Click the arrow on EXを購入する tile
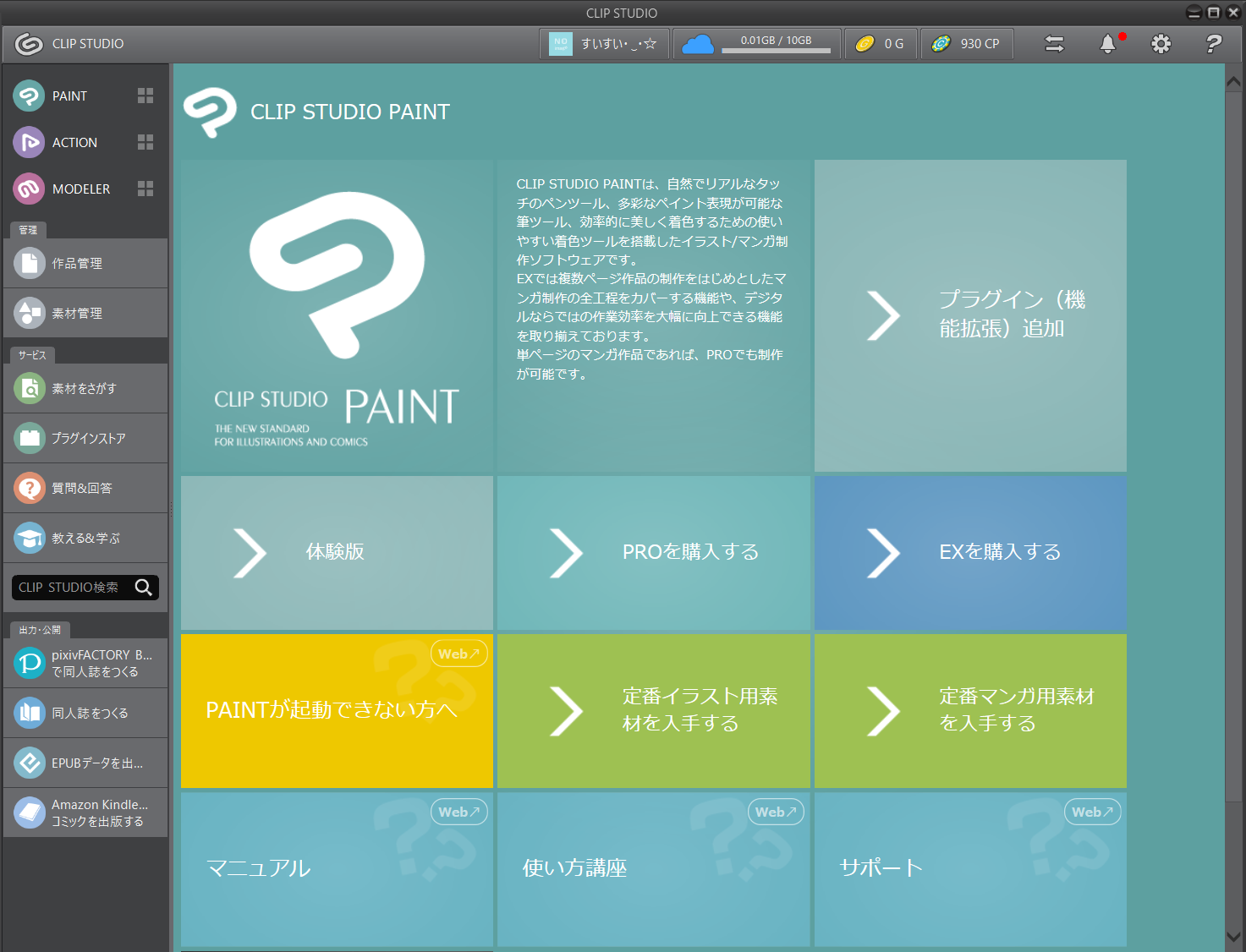1246x952 pixels. [883, 553]
